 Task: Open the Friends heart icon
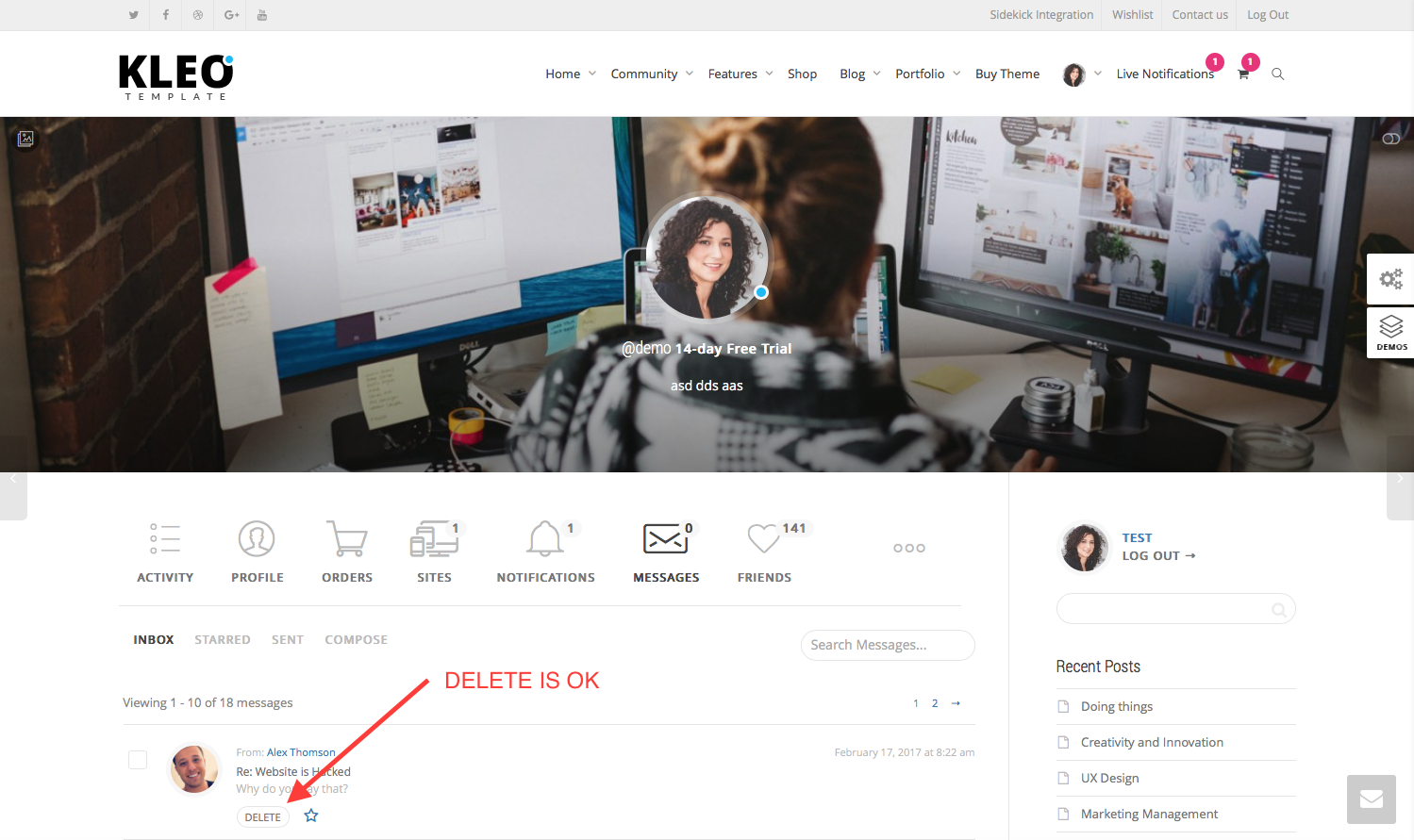(x=763, y=538)
